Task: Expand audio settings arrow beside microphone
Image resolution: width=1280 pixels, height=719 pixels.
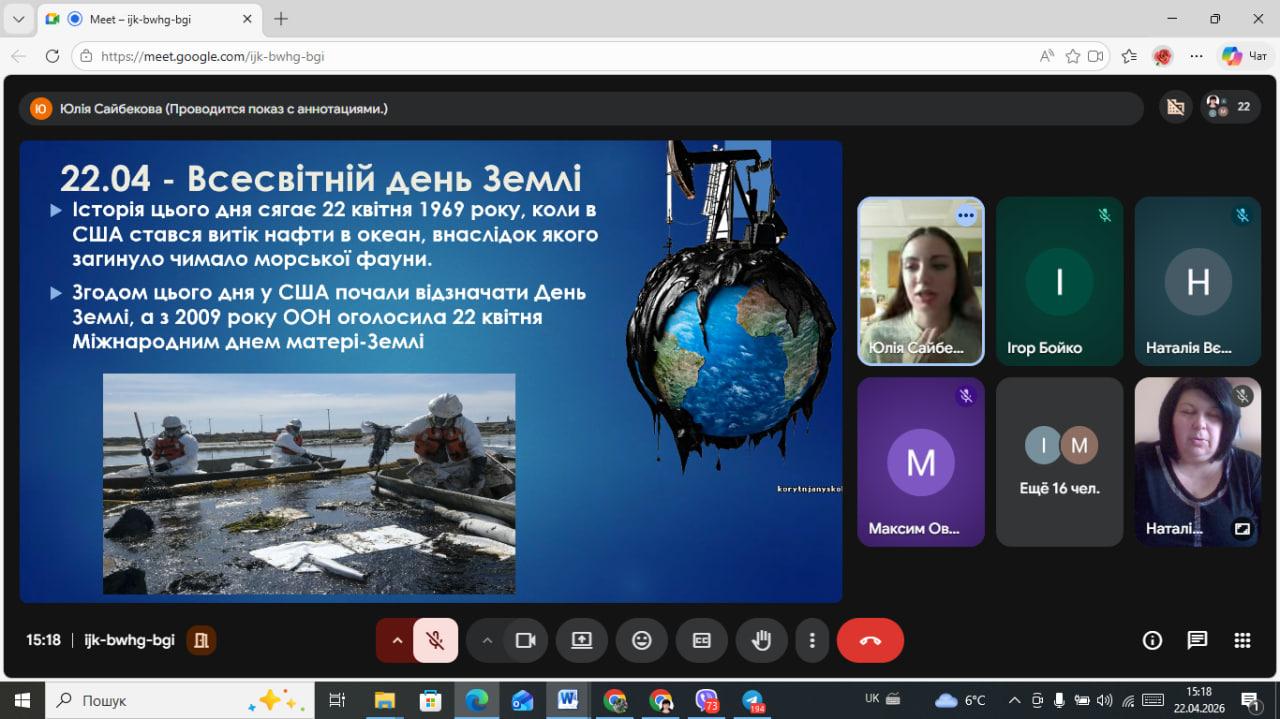Action: (x=397, y=640)
